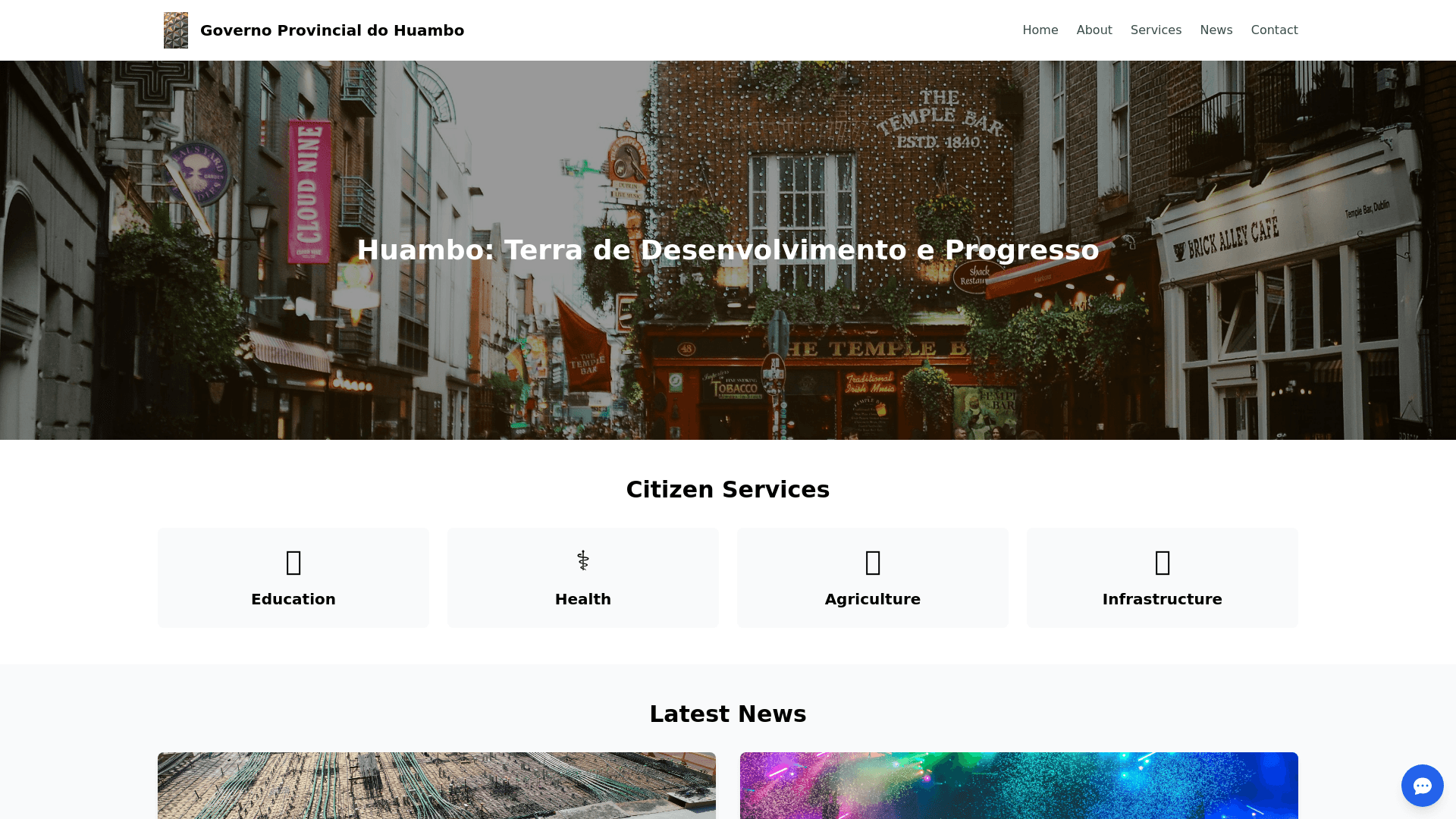Click the Infrastructure service icon

click(x=1163, y=563)
